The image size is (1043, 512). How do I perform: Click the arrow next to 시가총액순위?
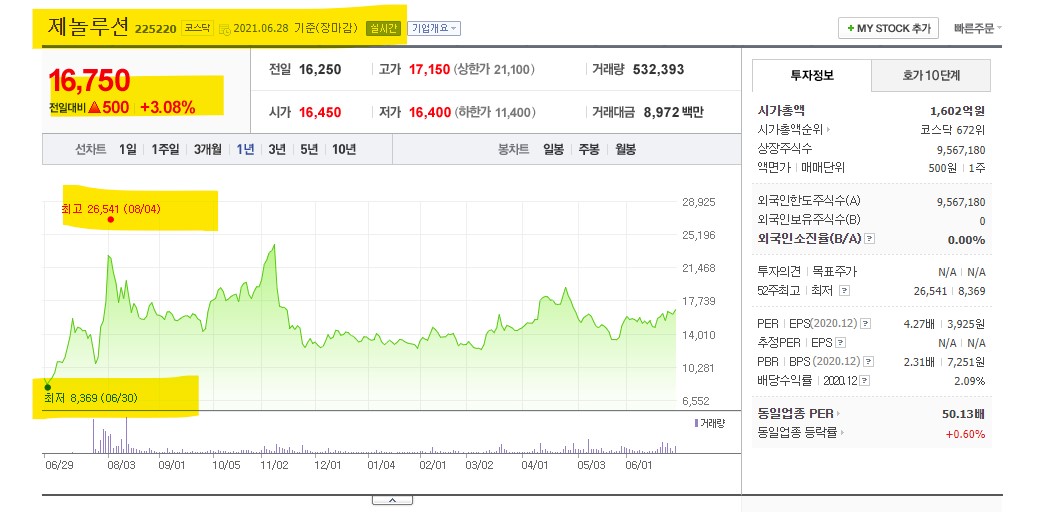click(828, 130)
